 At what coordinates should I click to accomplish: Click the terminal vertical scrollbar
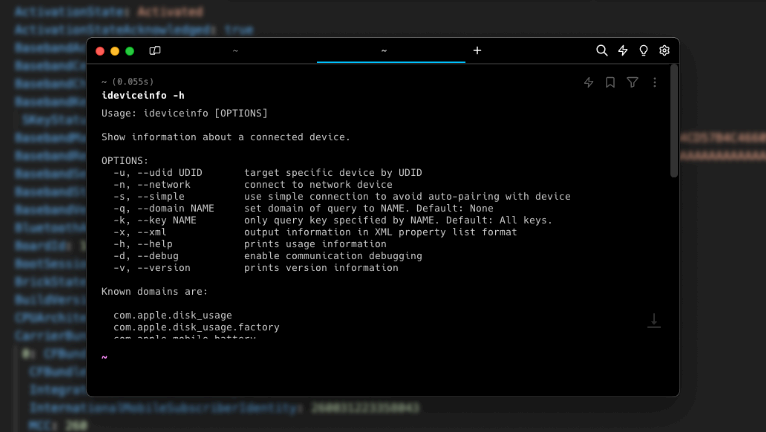[674, 121]
